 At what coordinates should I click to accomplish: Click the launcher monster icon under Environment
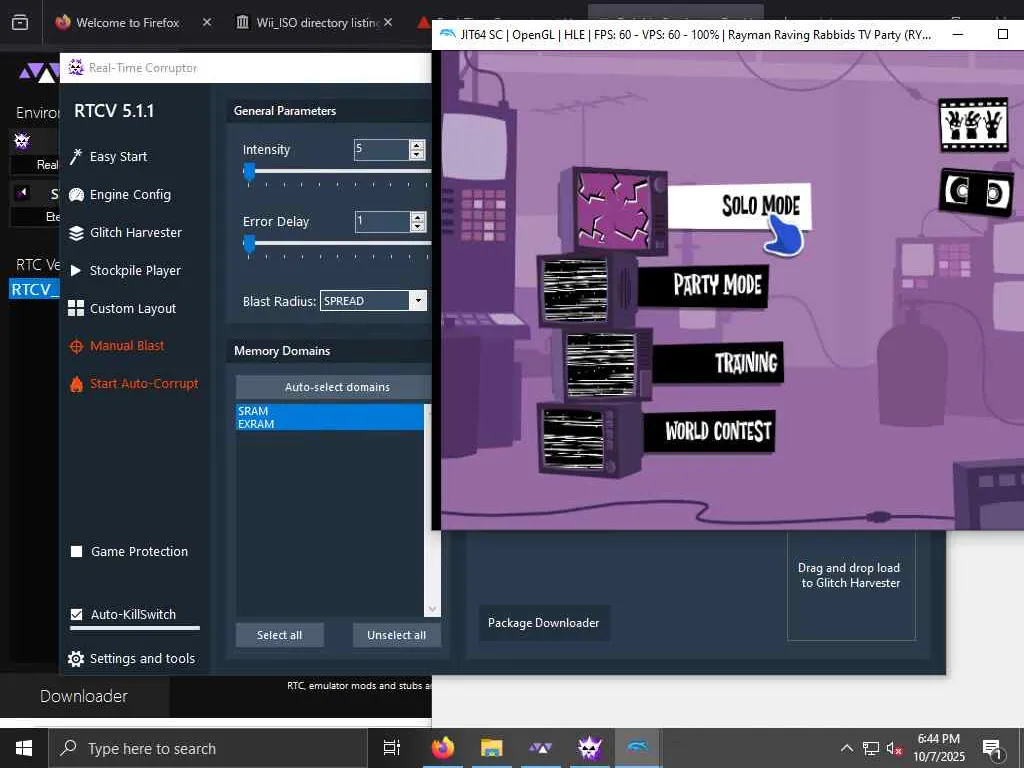point(22,141)
